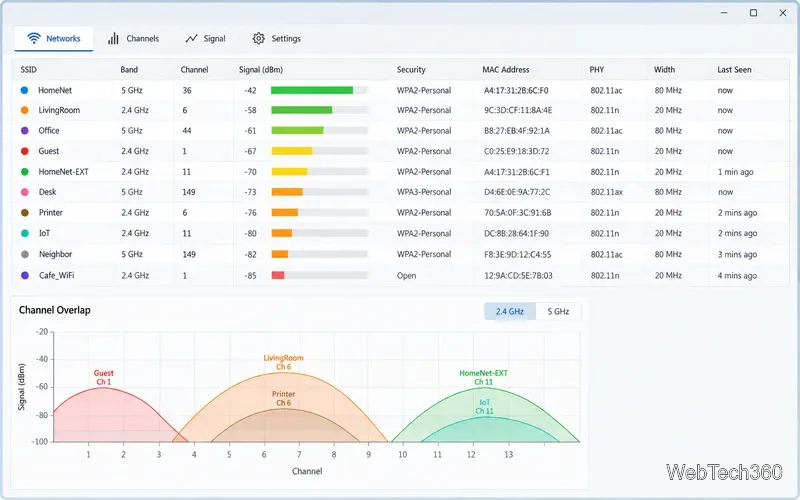Select the HomeNet-EXT network name
Image resolution: width=800 pixels, height=500 pixels.
pos(64,172)
